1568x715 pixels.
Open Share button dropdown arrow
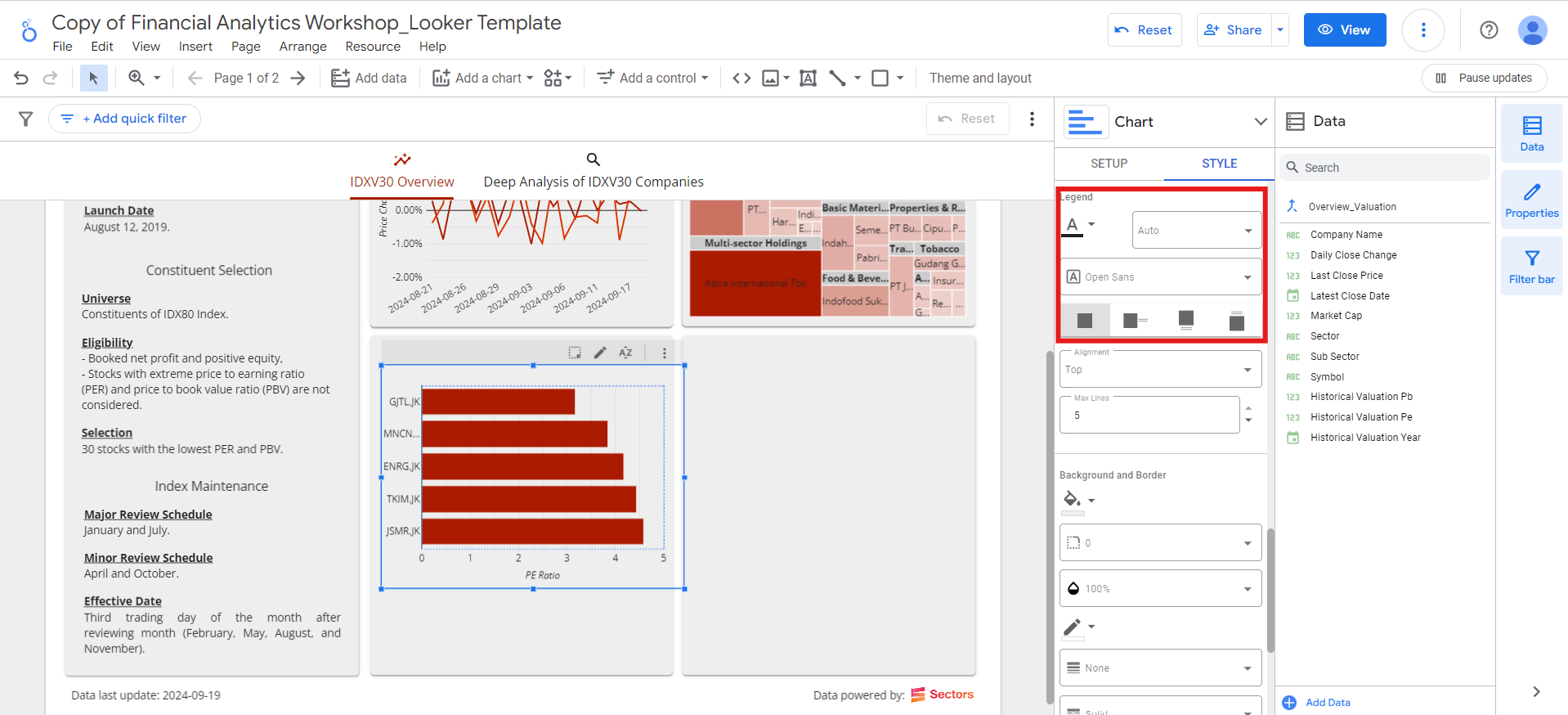tap(1280, 30)
